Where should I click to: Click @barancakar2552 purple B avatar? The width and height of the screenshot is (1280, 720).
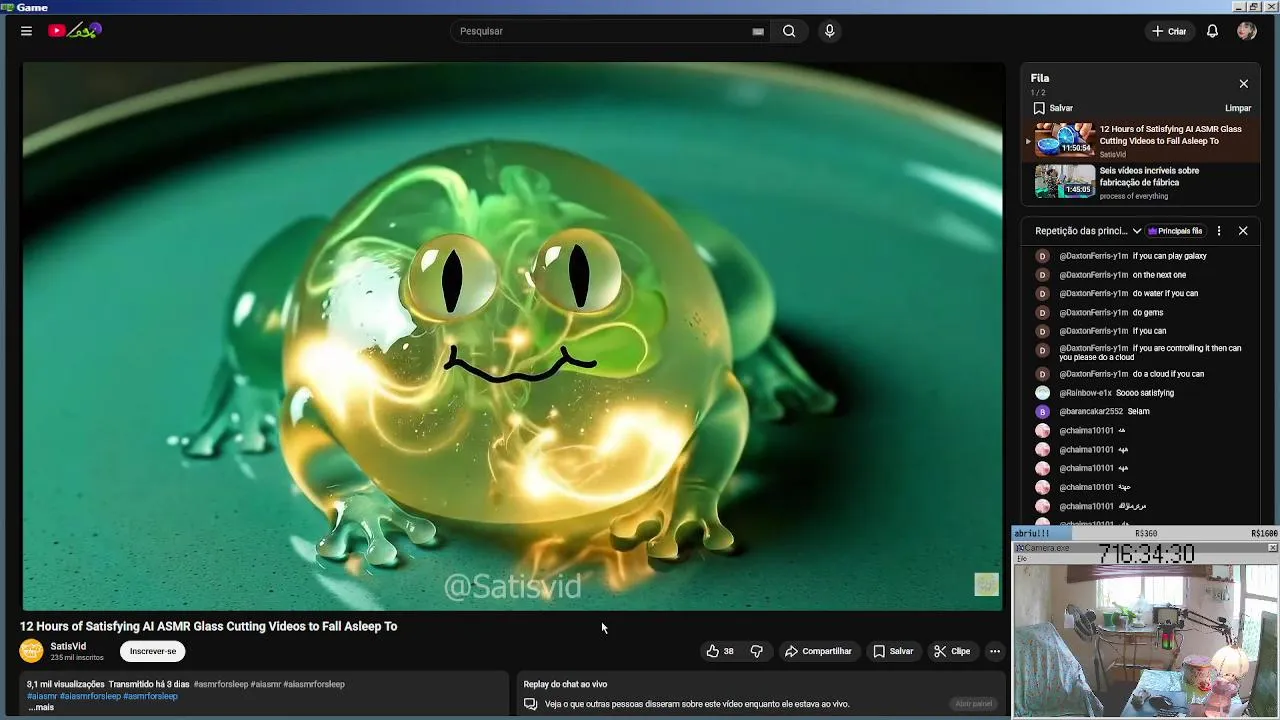click(x=1042, y=411)
